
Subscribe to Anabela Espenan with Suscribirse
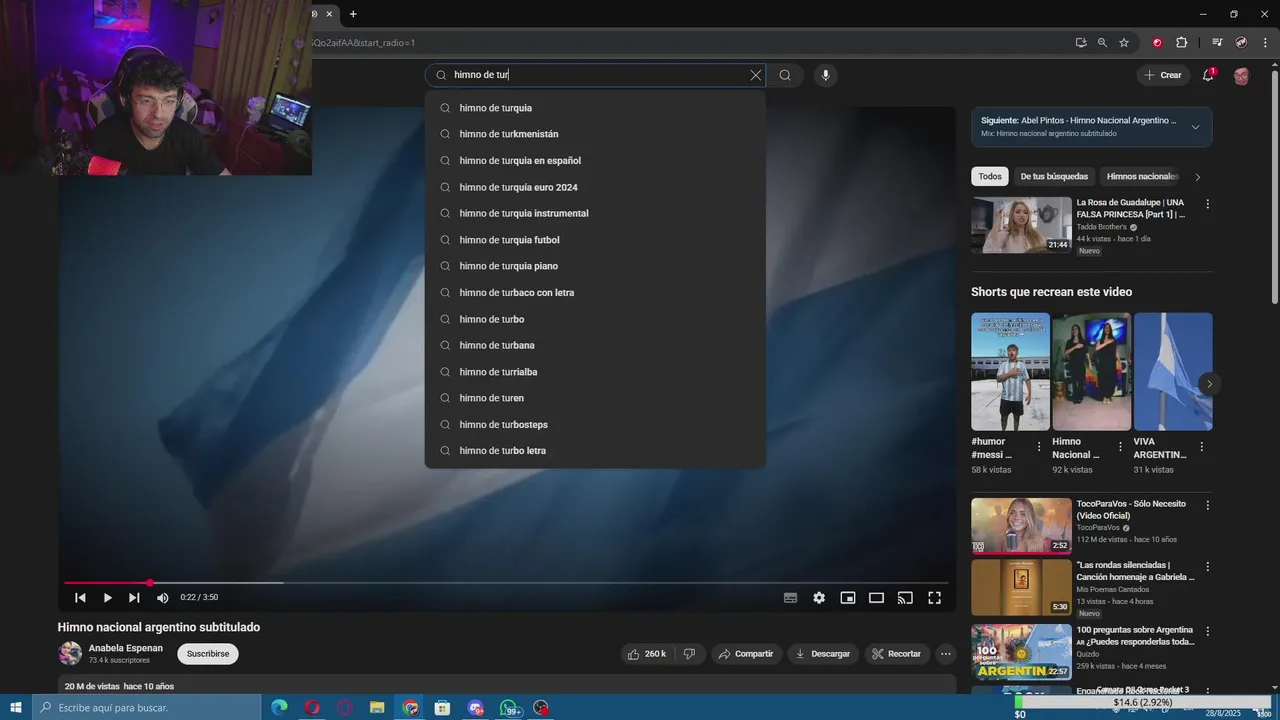coord(208,654)
